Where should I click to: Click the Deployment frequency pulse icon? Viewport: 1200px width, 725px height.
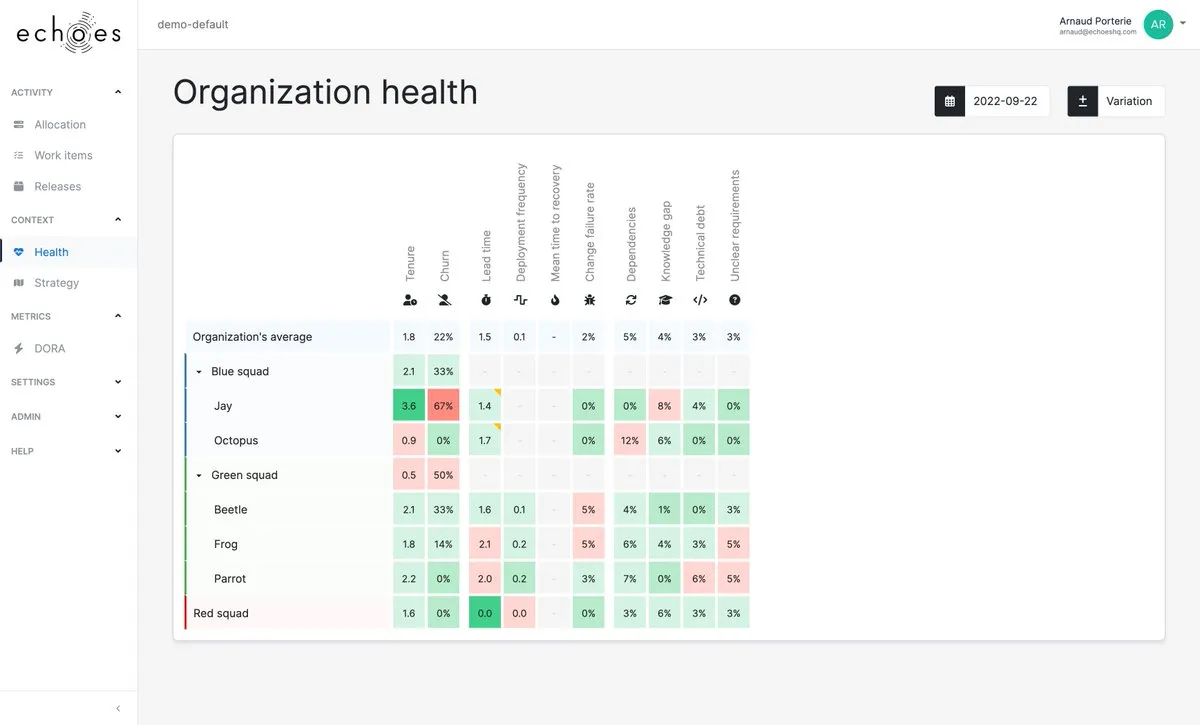[520, 300]
